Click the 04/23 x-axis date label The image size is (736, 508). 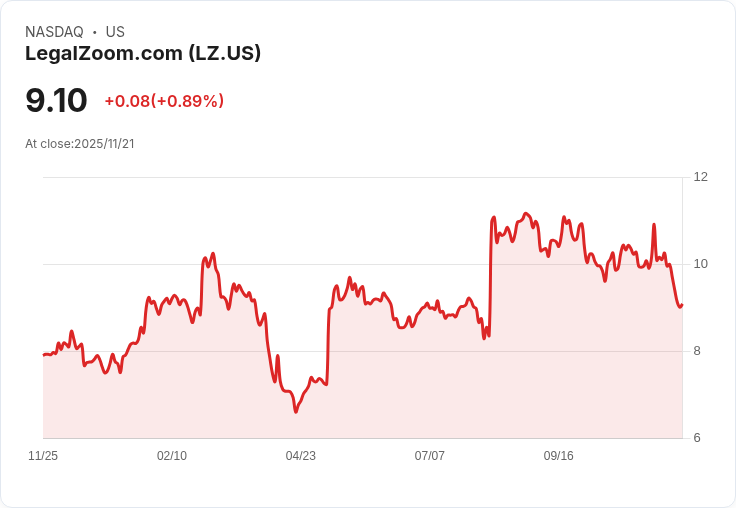click(300, 455)
